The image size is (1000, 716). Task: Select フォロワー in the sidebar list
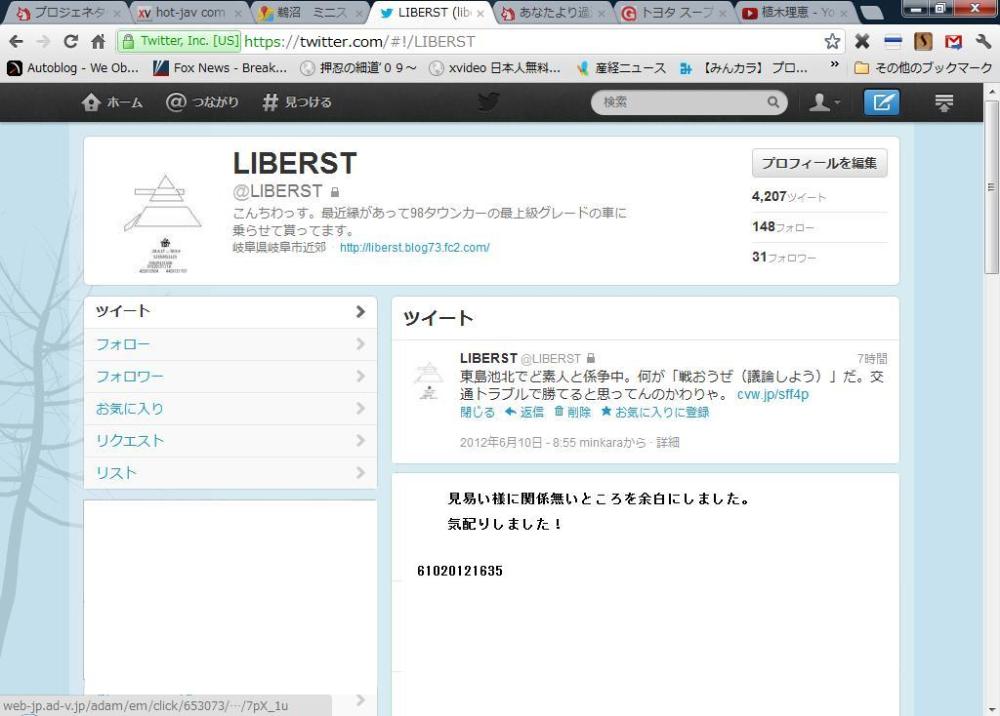coord(230,376)
